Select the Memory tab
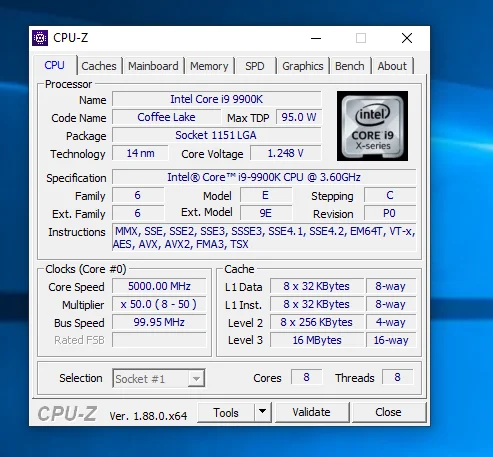 209,66
